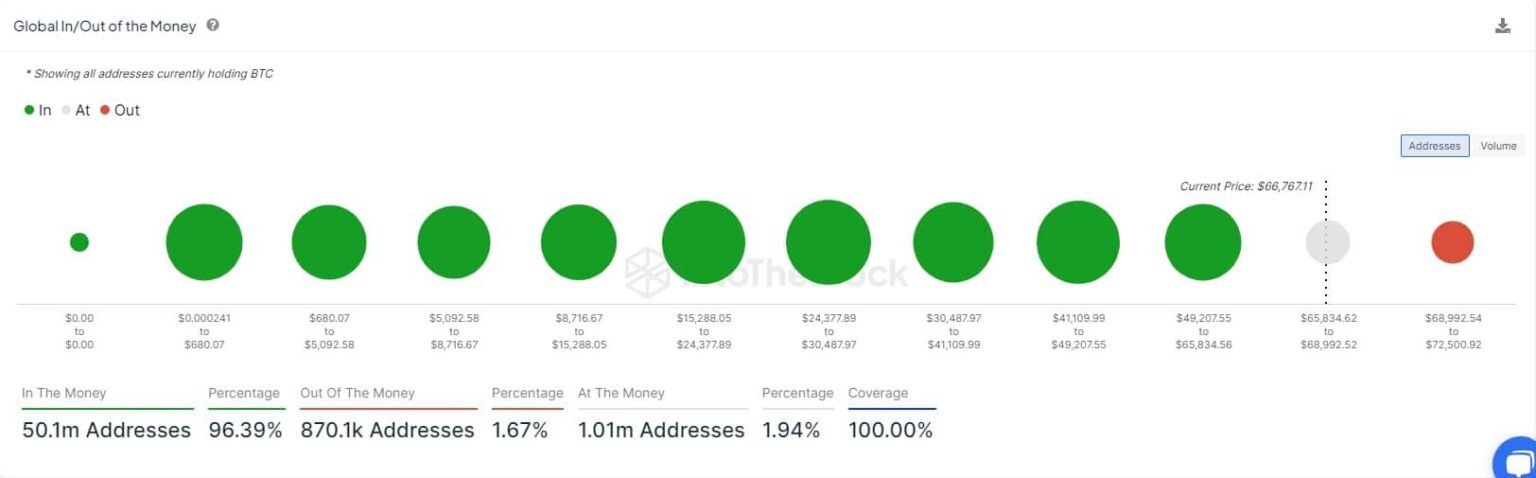The image size is (1536, 478).
Task: Select the Addresses view tab
Action: (x=1434, y=146)
